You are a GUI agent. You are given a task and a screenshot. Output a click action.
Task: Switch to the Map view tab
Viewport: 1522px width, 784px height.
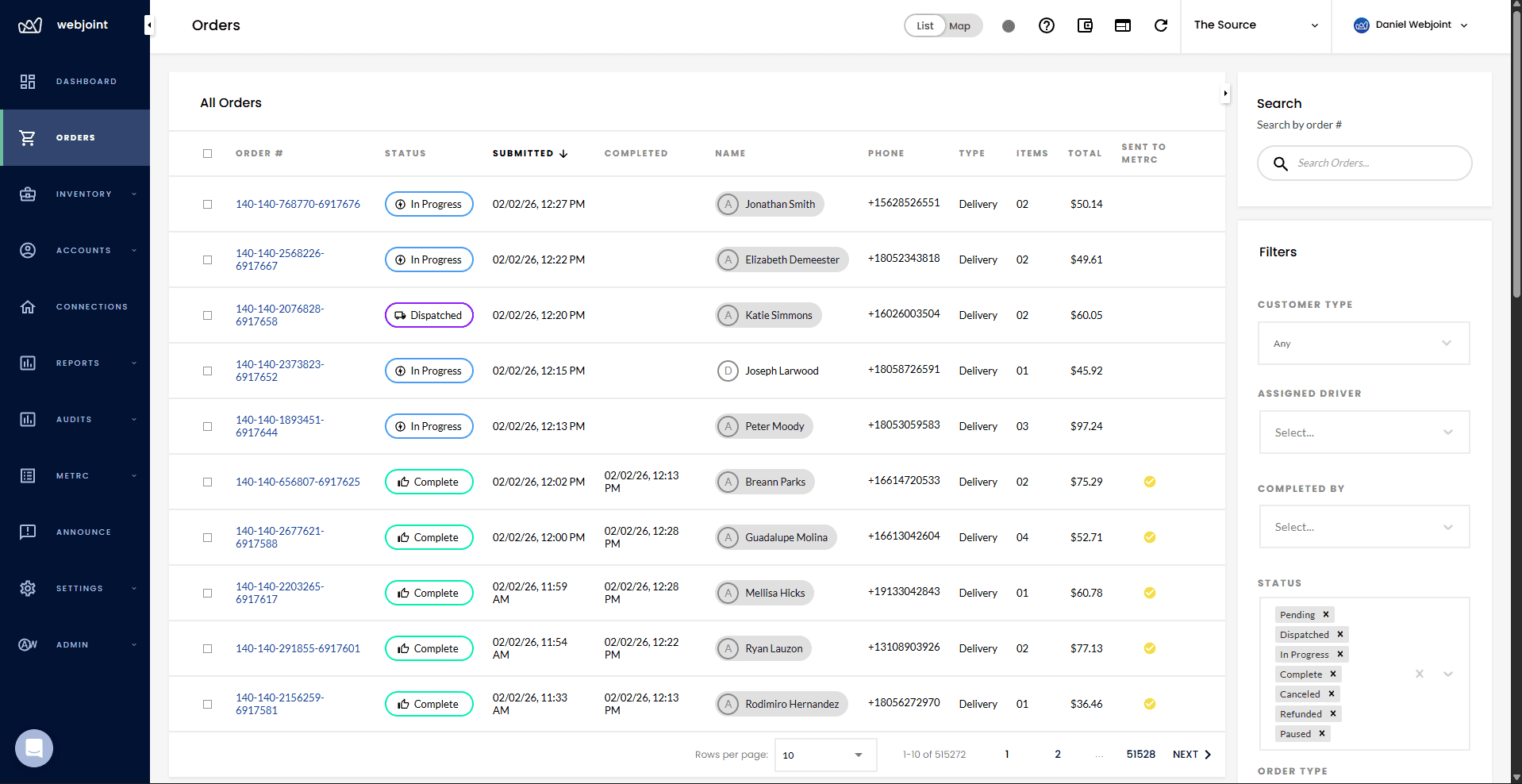click(959, 25)
